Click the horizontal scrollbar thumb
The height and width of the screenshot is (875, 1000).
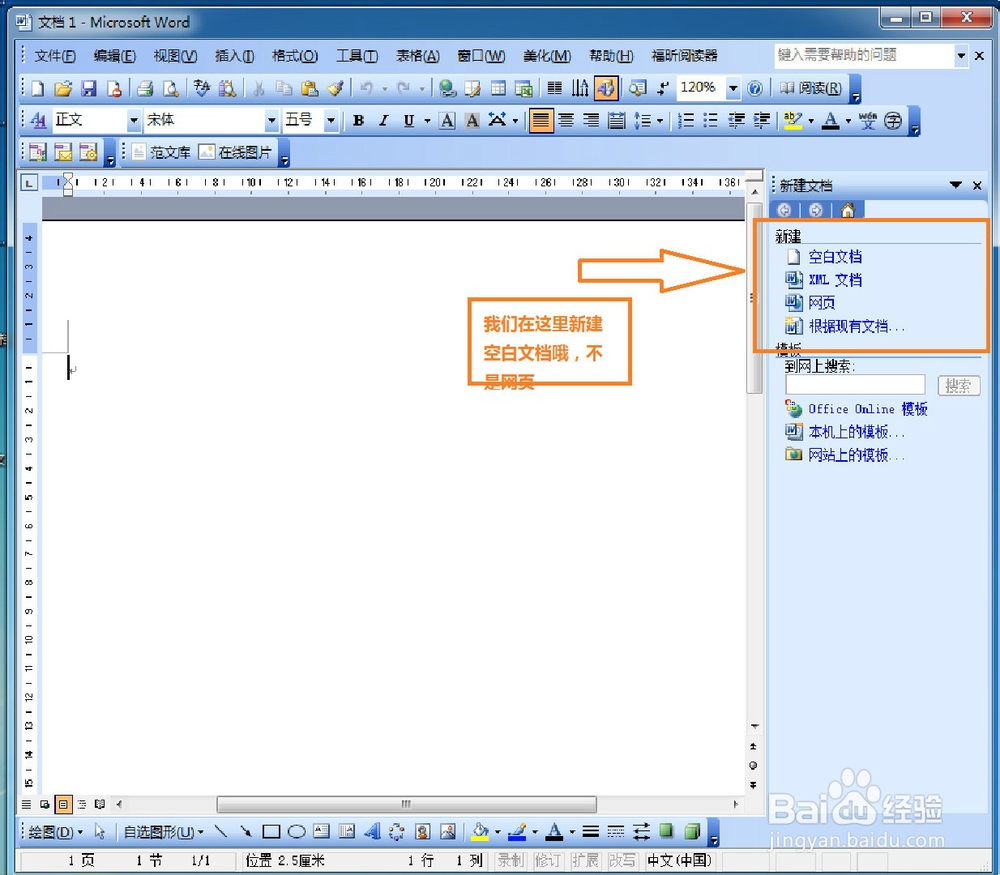tap(407, 804)
